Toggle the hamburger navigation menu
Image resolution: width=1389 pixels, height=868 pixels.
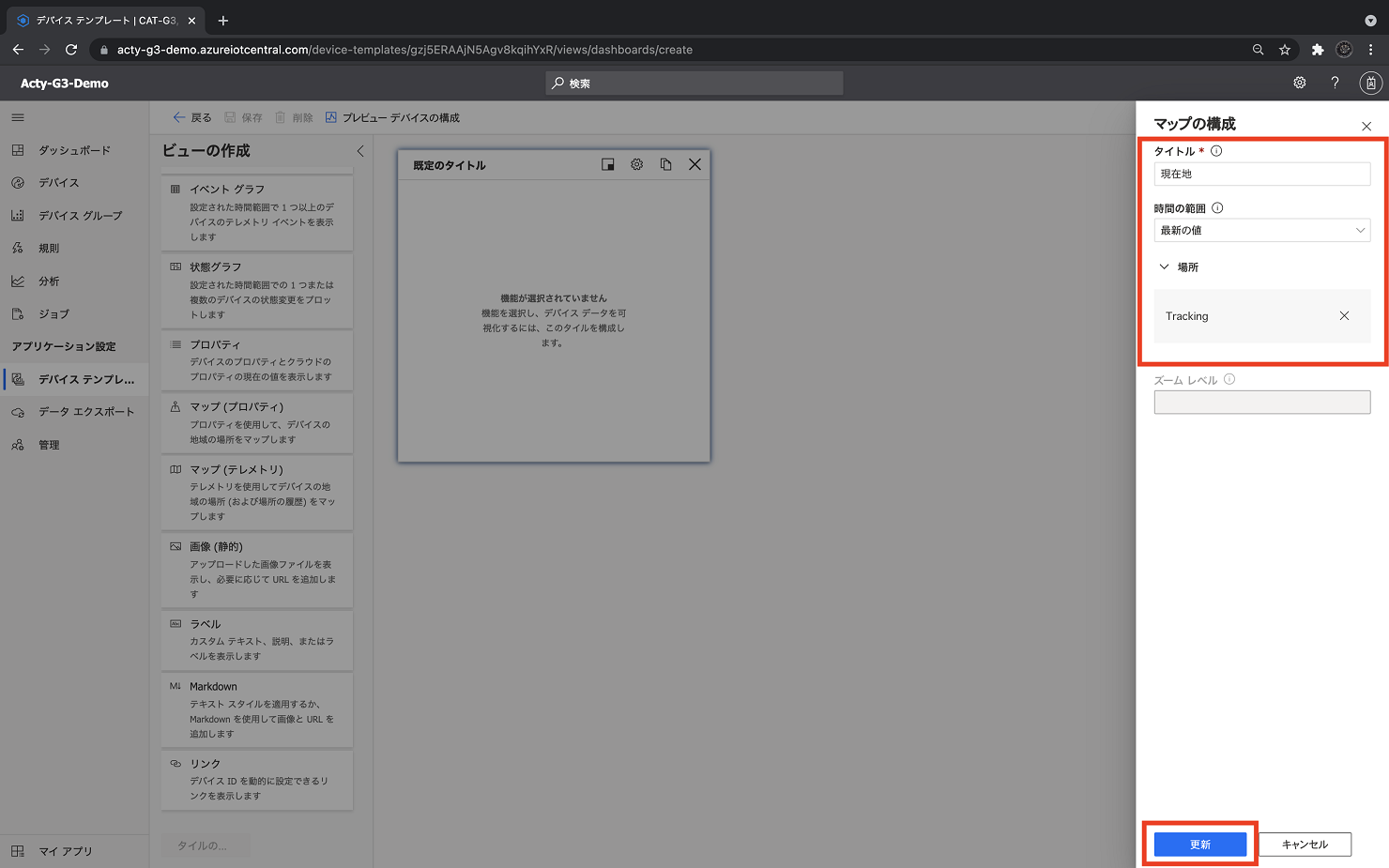coord(18,118)
